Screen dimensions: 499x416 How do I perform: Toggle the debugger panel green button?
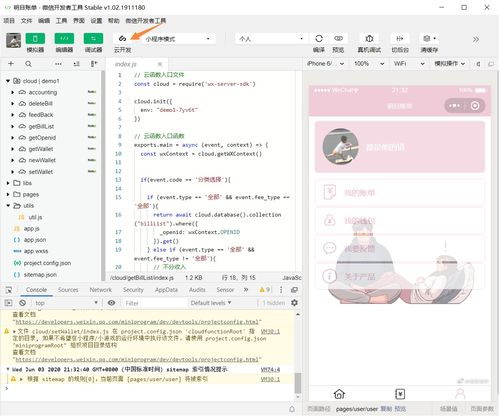tap(93, 38)
